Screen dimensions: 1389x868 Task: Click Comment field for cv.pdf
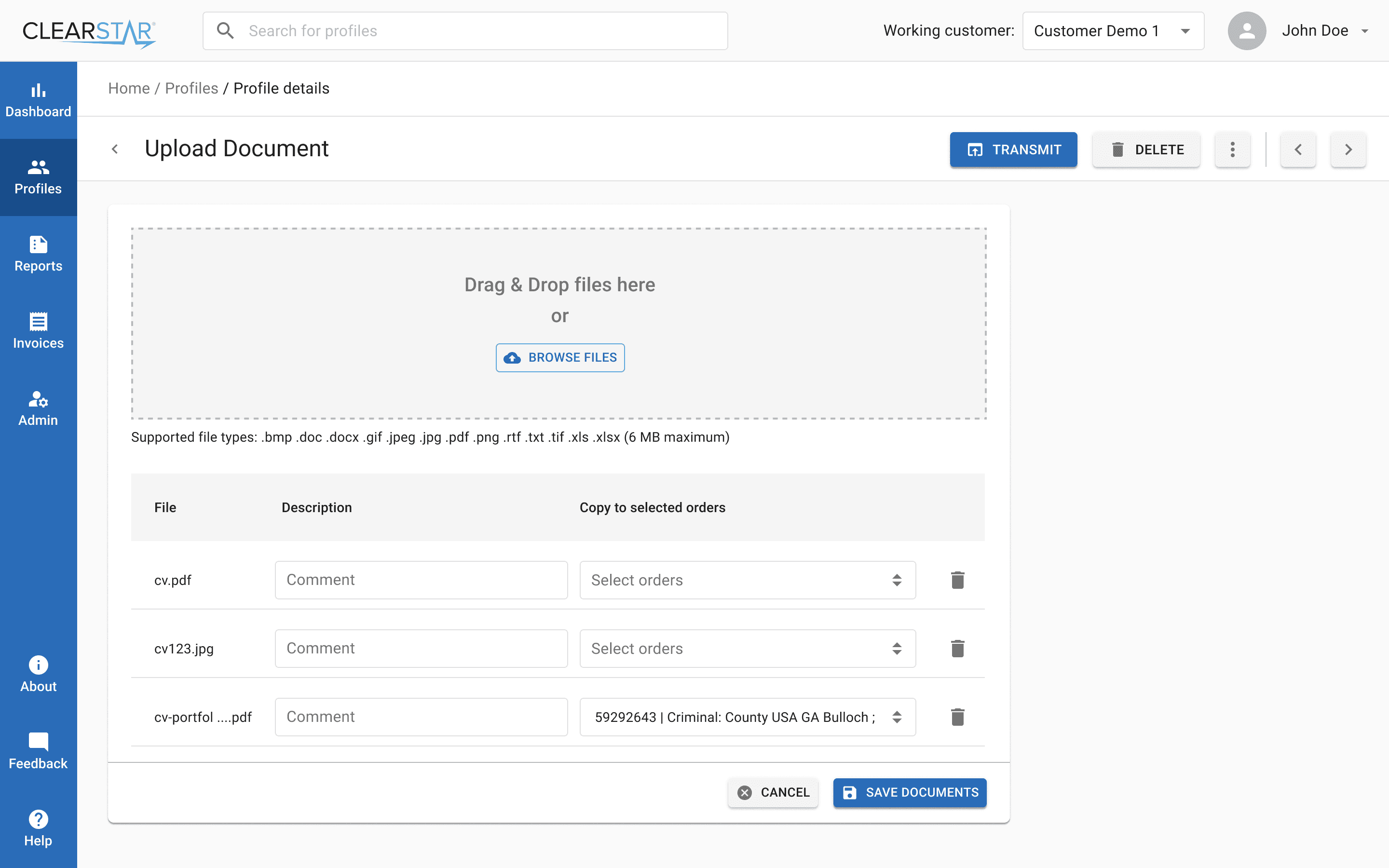pyautogui.click(x=421, y=580)
